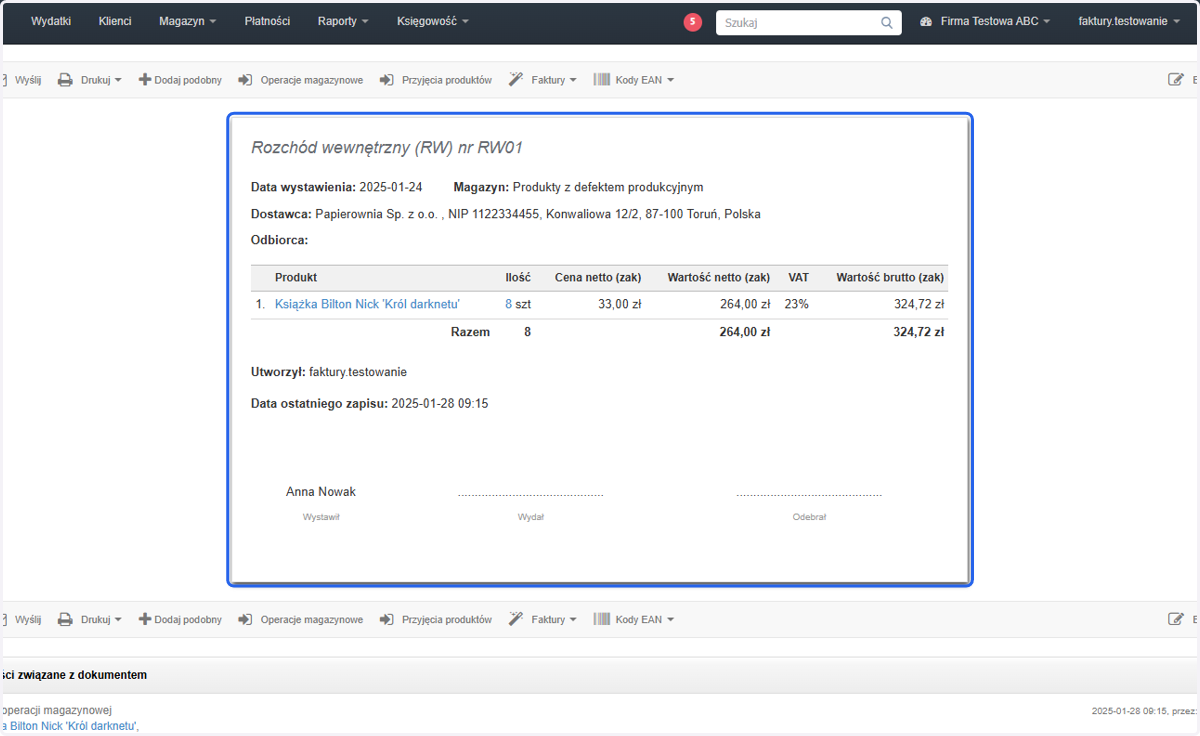Click last save date 2025-01-28 09:15 in the document
The image size is (1200, 736).
click(439, 404)
